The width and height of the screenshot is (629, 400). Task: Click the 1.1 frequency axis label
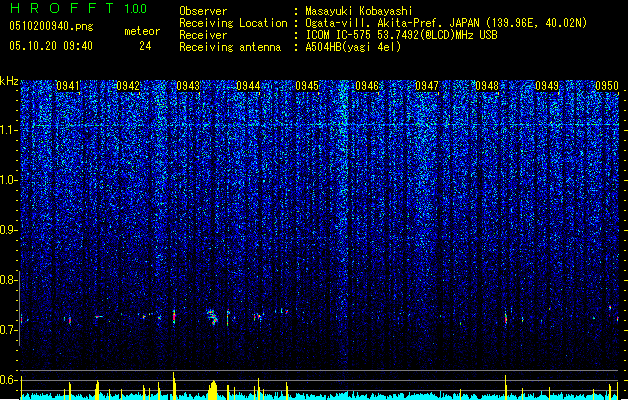coord(9,130)
